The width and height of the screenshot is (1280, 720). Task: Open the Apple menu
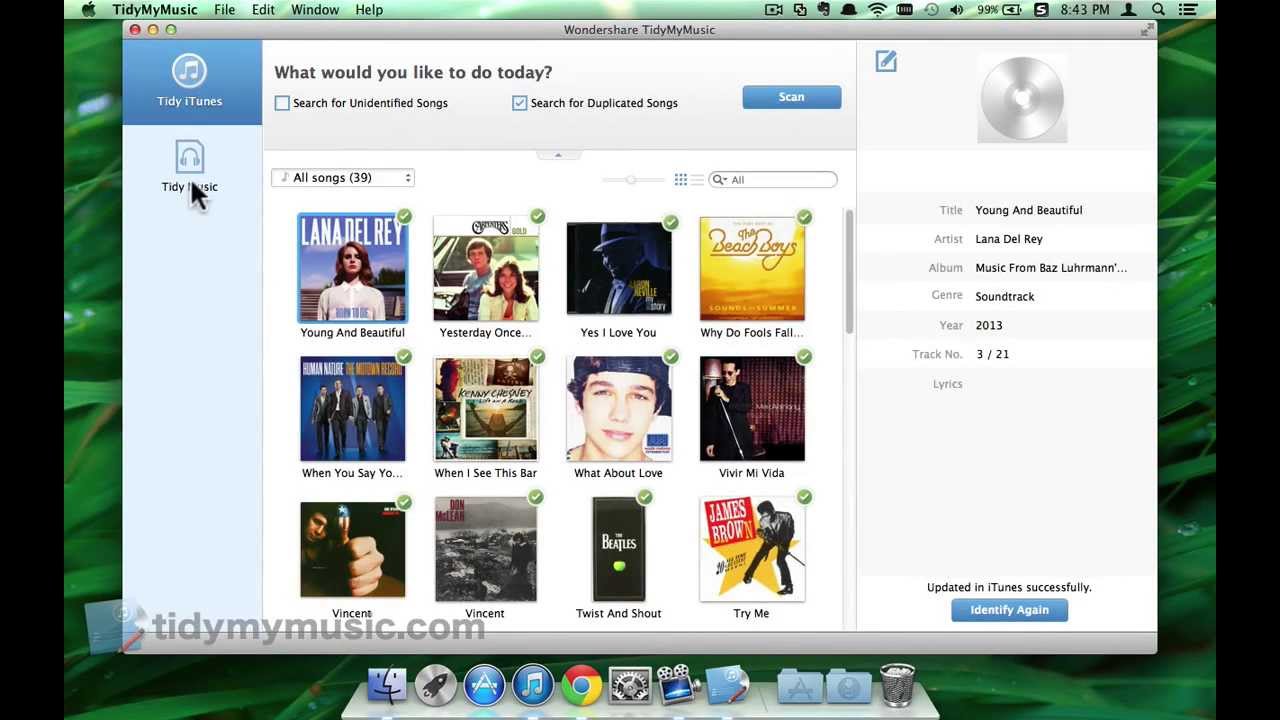pyautogui.click(x=89, y=10)
